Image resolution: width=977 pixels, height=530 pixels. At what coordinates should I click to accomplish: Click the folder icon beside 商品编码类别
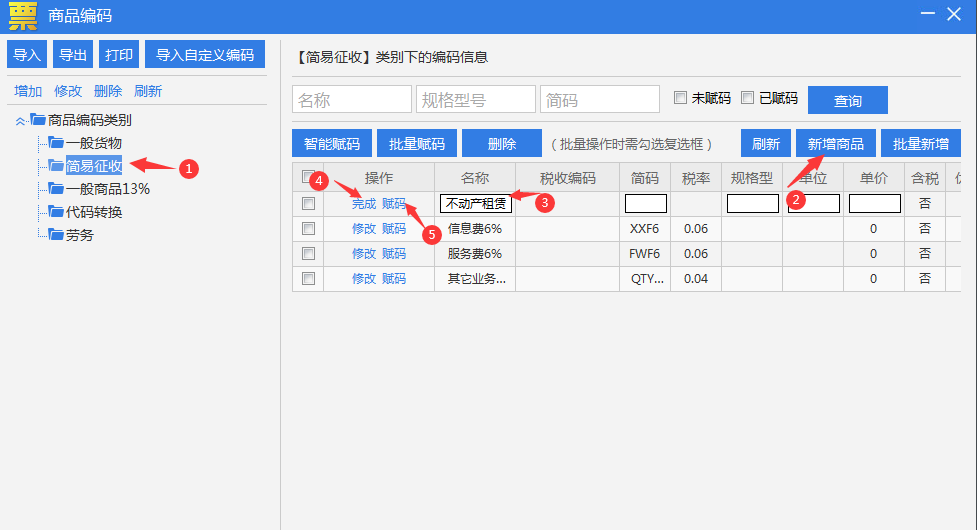pos(38,119)
